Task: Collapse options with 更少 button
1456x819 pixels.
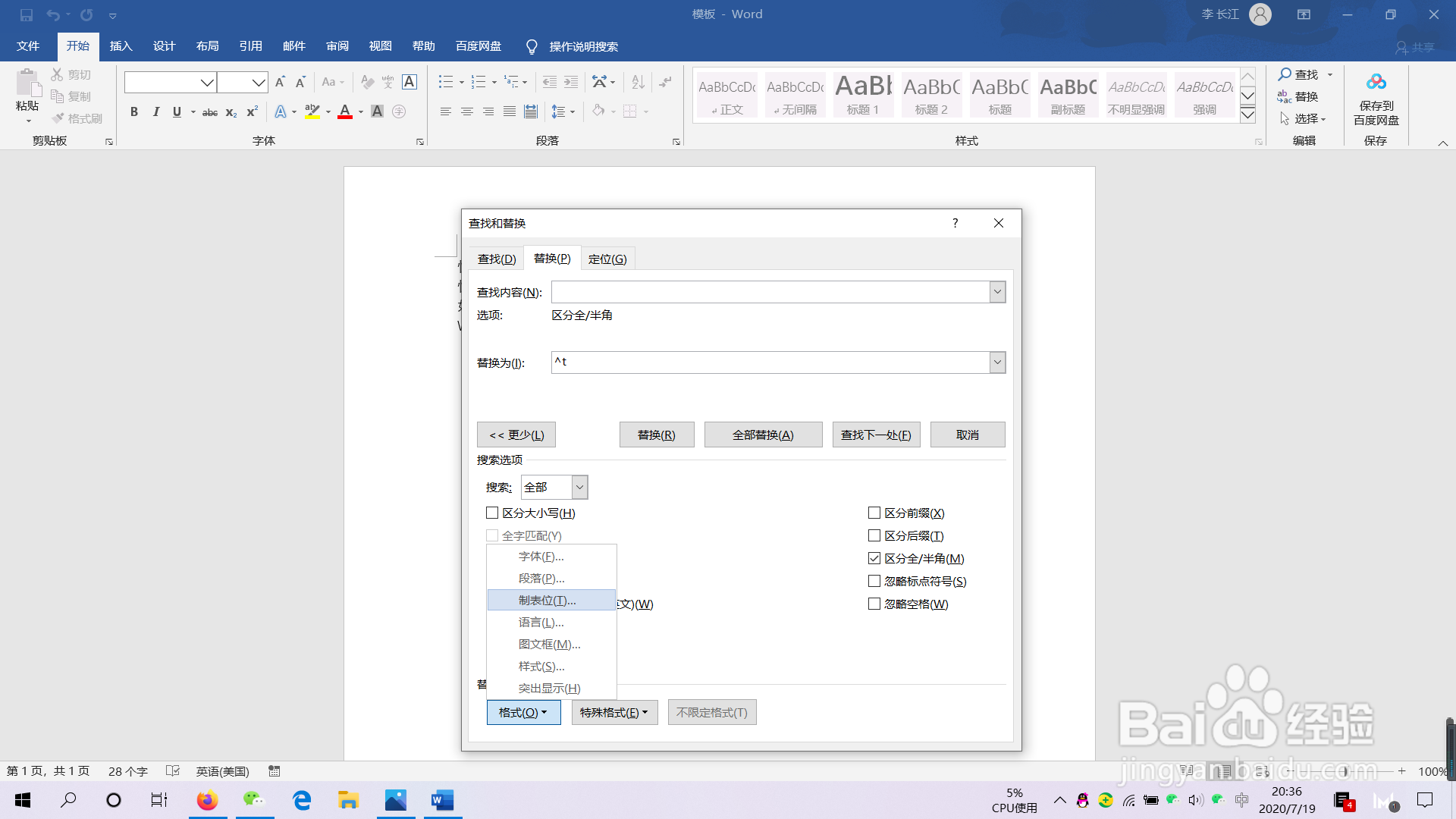Action: [516, 434]
